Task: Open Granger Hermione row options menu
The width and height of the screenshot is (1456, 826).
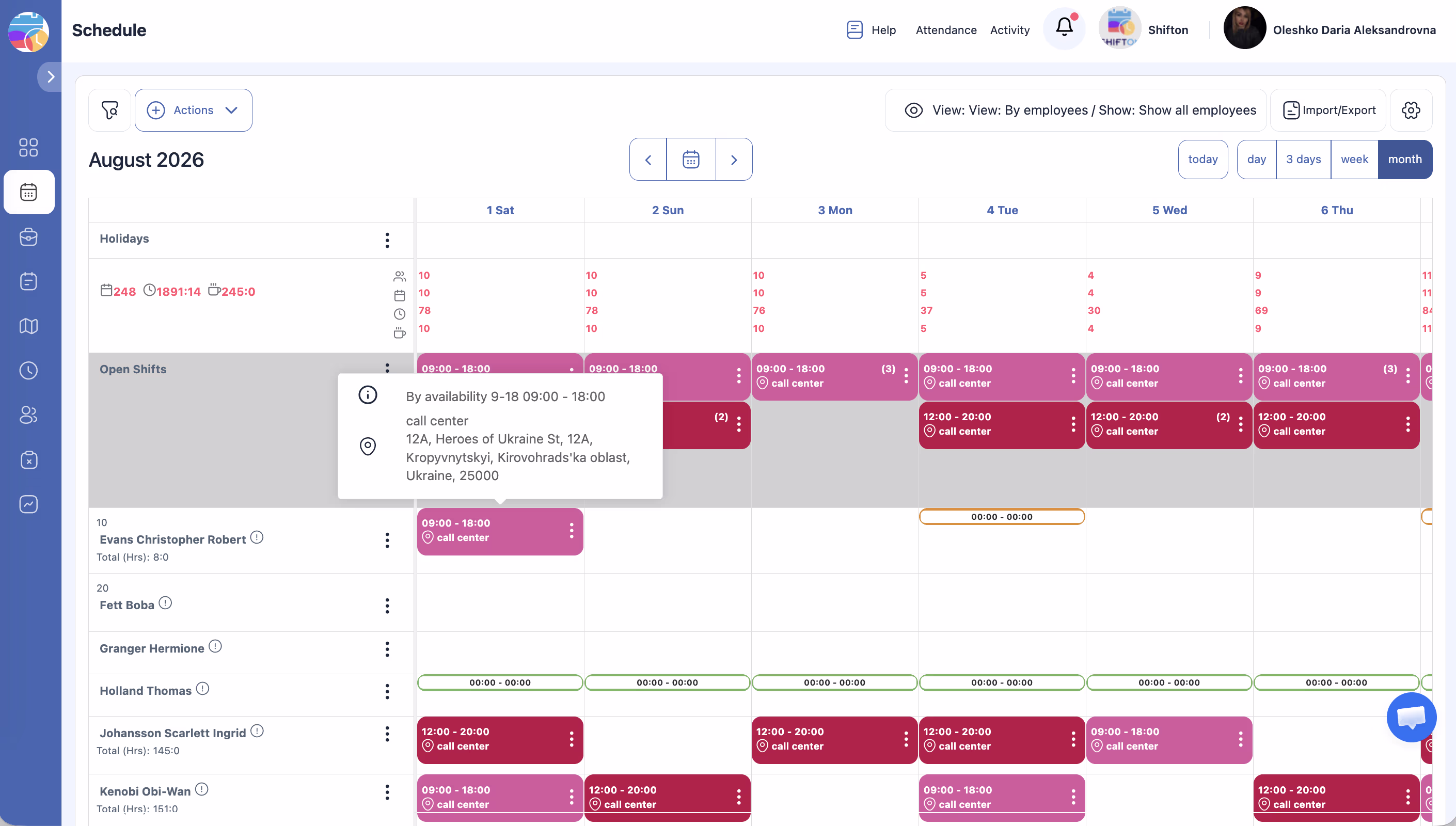Action: (x=387, y=649)
